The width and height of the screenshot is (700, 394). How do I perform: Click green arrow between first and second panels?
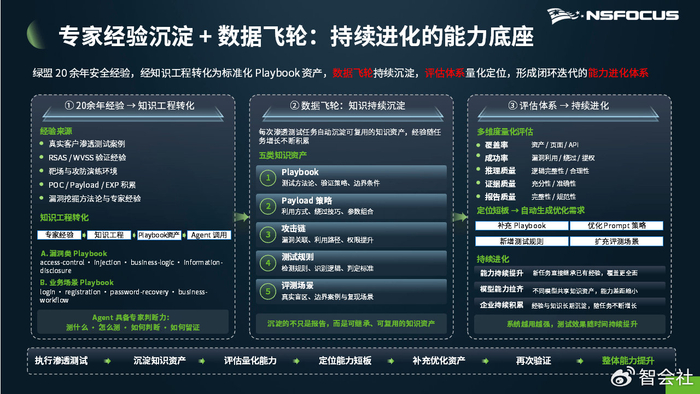242,217
